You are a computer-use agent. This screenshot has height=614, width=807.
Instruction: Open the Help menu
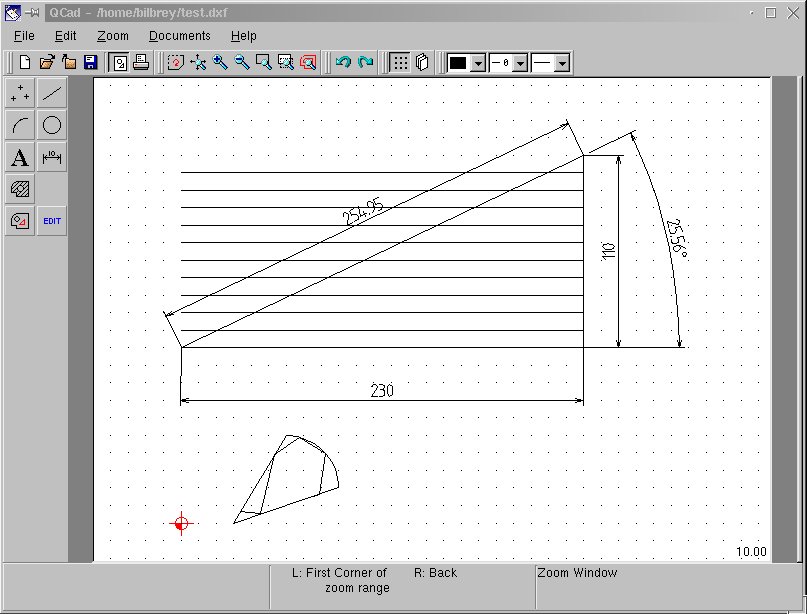tap(244, 36)
